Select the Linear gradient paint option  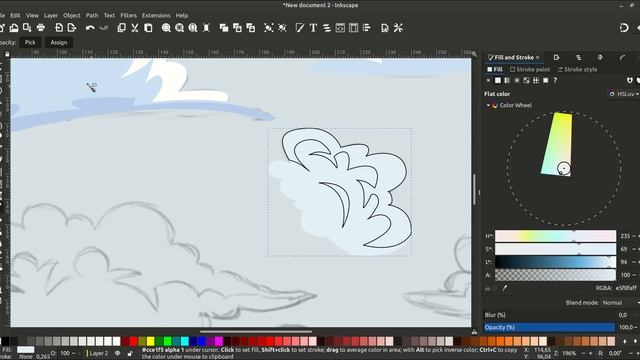pos(507,80)
